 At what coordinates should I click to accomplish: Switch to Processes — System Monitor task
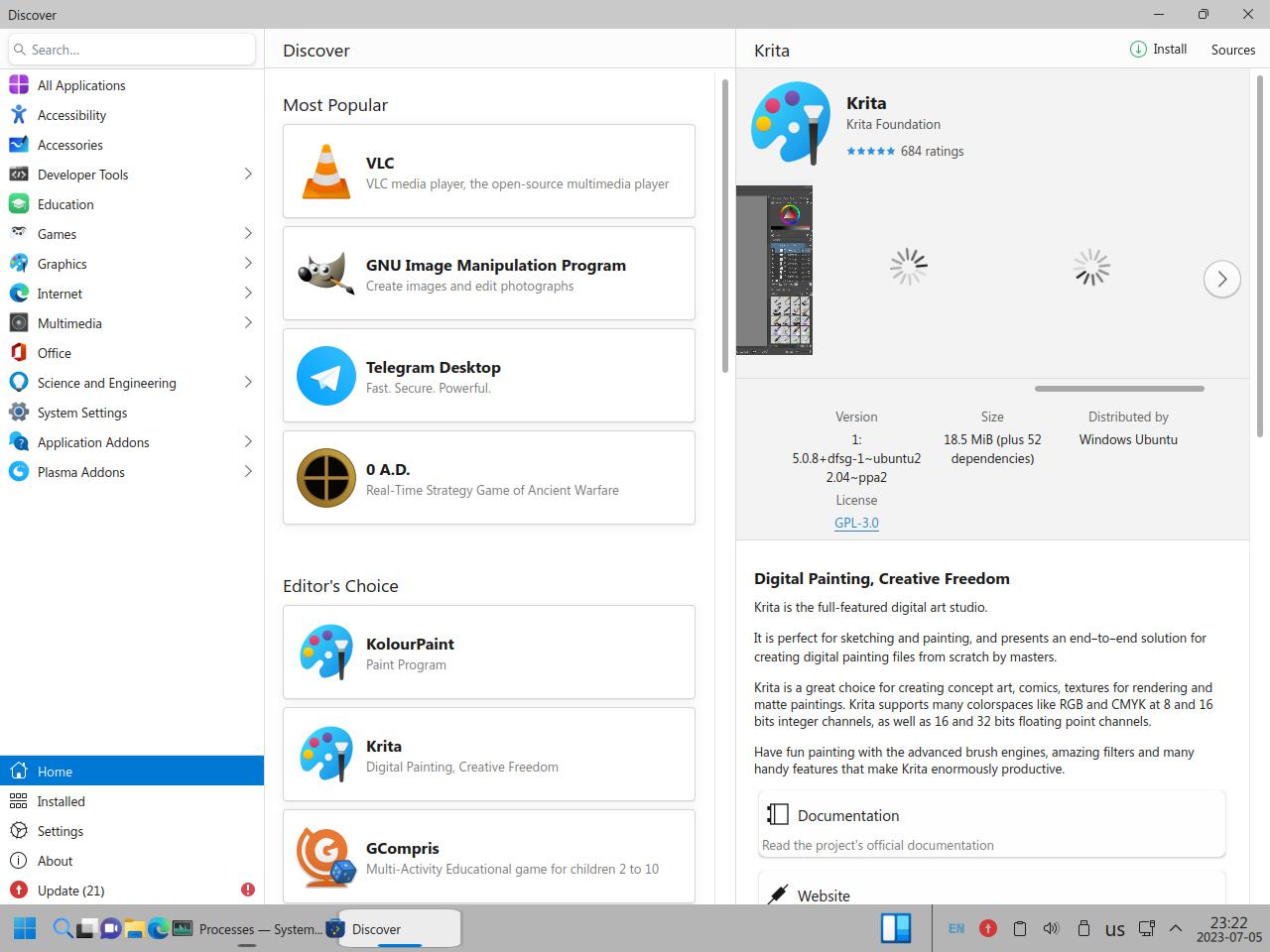[x=249, y=929]
